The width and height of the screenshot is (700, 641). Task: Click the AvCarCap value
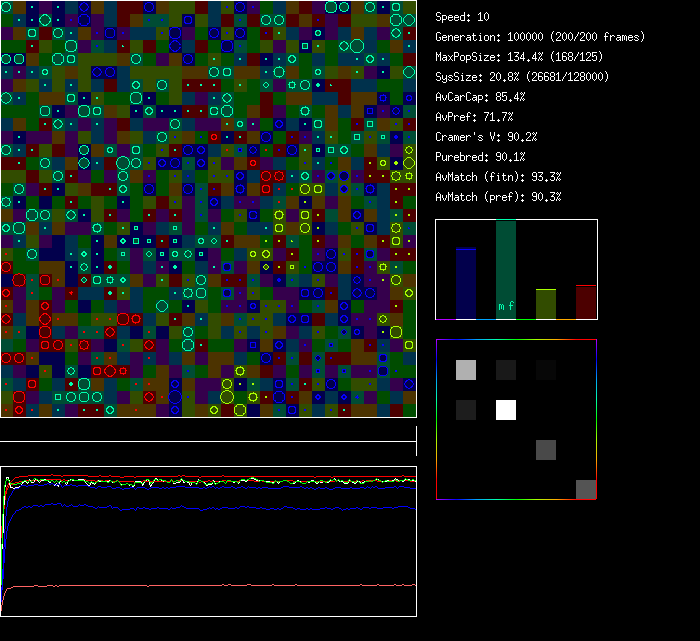point(480,97)
